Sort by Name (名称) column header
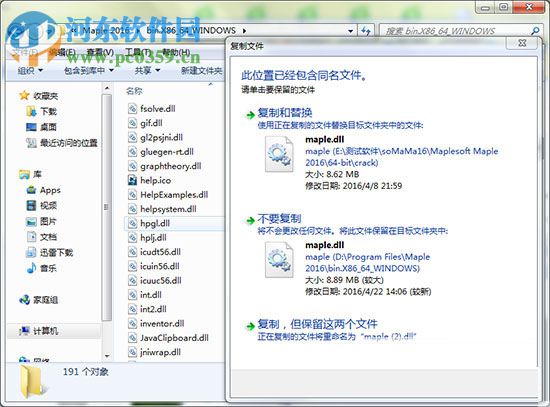550x407 pixels. point(134,91)
